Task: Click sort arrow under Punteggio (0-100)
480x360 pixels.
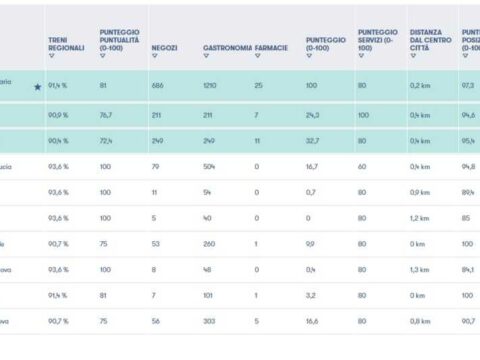Action: click(x=309, y=56)
